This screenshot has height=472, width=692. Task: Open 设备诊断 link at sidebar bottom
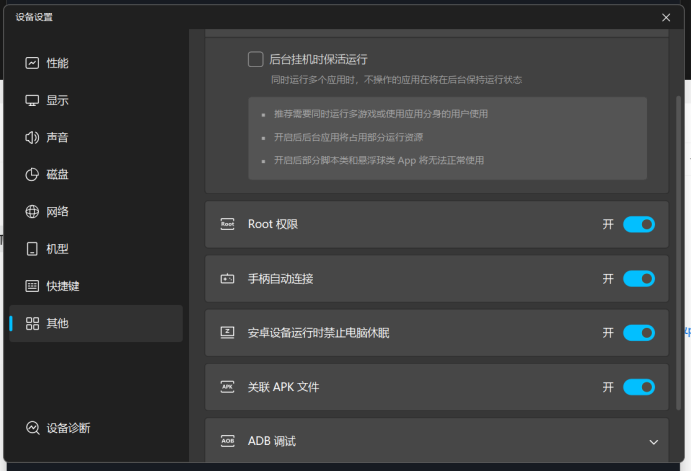click(x=68, y=428)
